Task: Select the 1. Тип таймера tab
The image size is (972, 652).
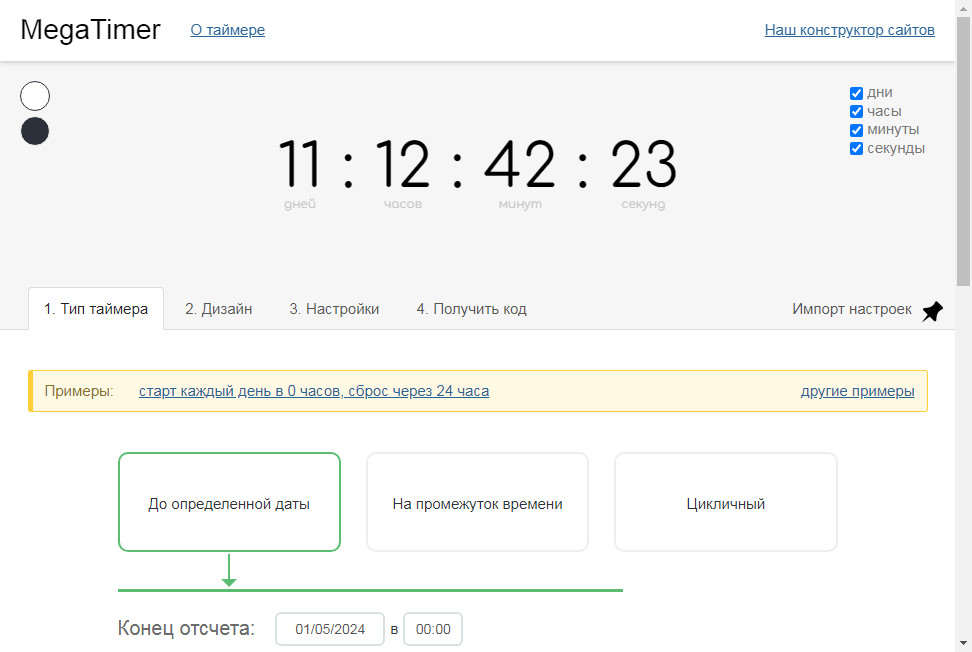Action: 95,309
